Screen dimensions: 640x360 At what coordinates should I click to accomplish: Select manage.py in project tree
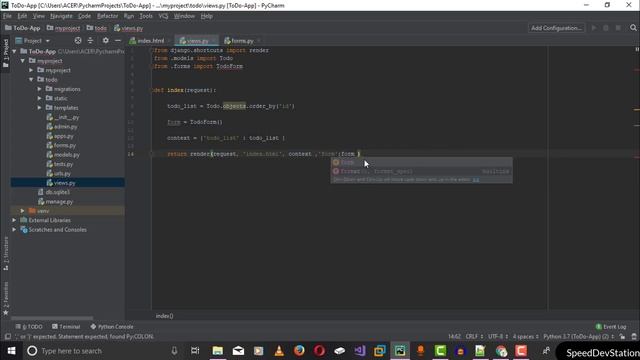click(55, 202)
